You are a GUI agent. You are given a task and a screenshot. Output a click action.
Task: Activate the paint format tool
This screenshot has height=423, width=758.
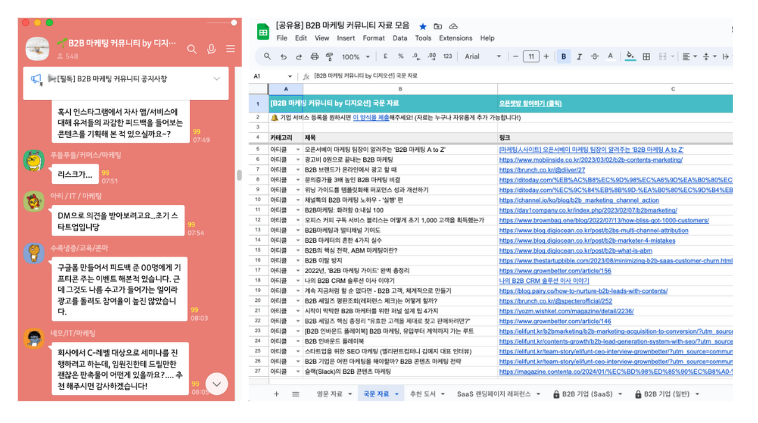click(330, 57)
